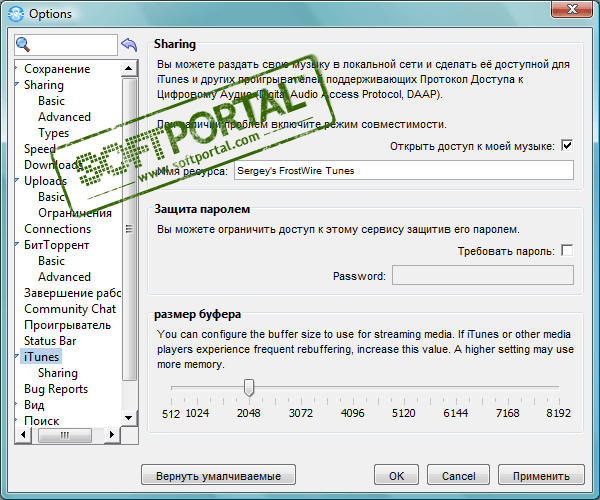Click the tree horizontal scroll right arrow
Viewport: 600px width, 500px height.
pos(112,435)
